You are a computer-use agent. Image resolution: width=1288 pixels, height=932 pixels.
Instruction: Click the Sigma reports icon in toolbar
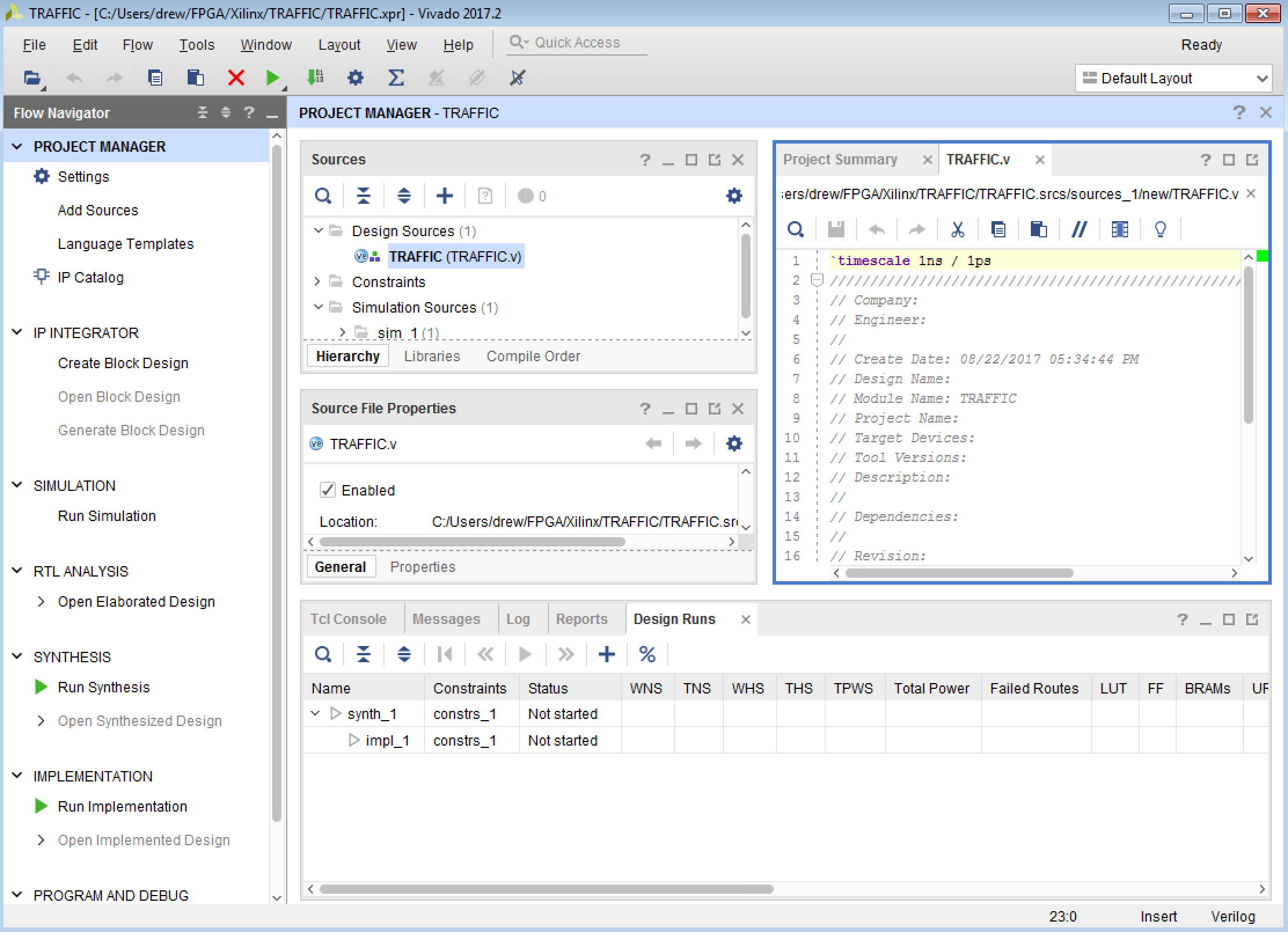click(396, 78)
